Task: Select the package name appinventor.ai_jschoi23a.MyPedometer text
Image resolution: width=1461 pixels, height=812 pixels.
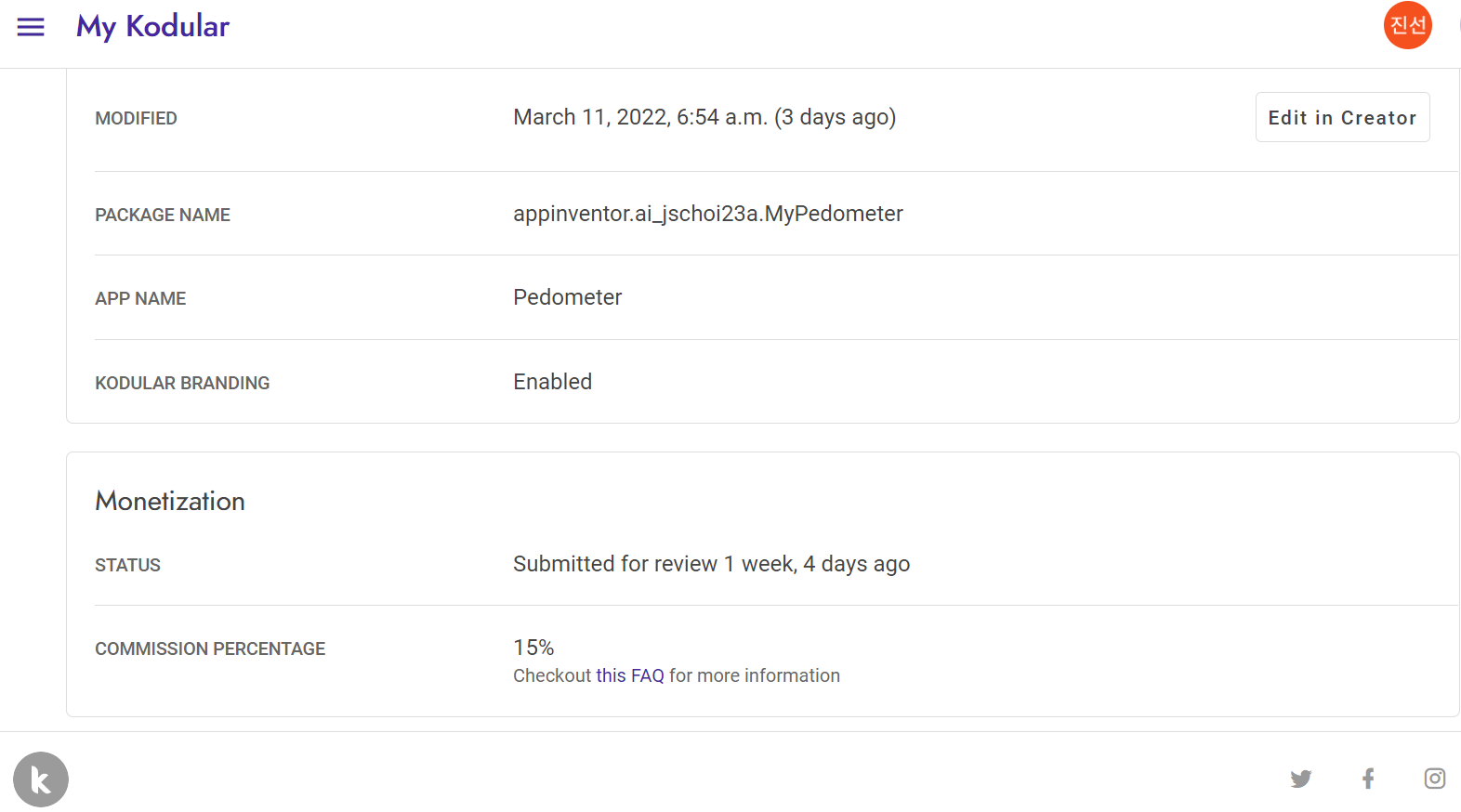Action: tap(708, 214)
